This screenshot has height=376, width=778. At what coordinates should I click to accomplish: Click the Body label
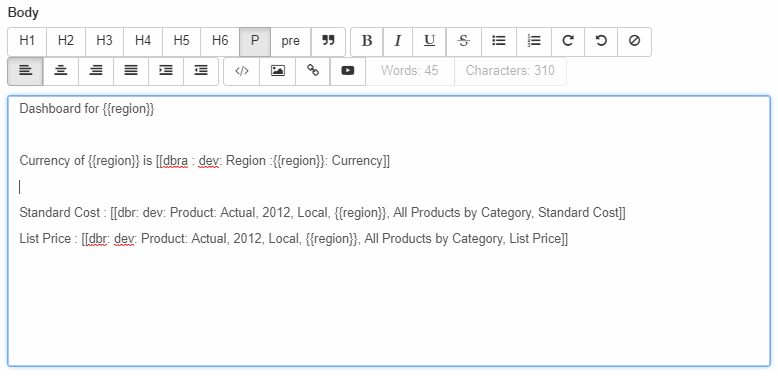(23, 13)
